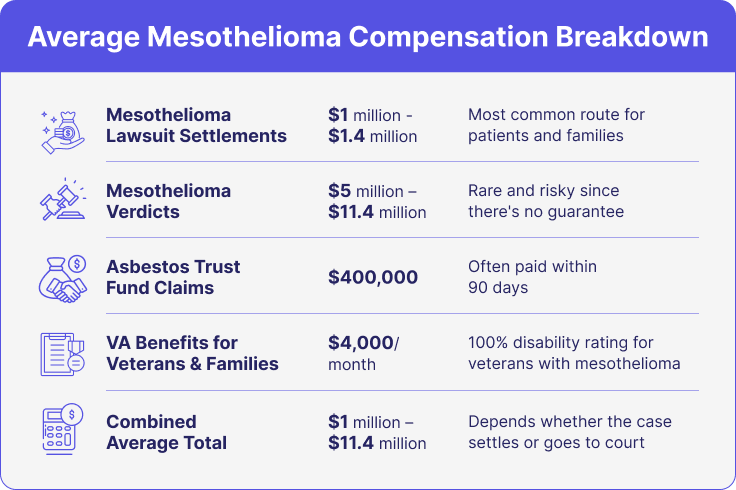Select the Combined Average Total label
Image resolution: width=736 pixels, height=490 pixels.
click(x=166, y=432)
